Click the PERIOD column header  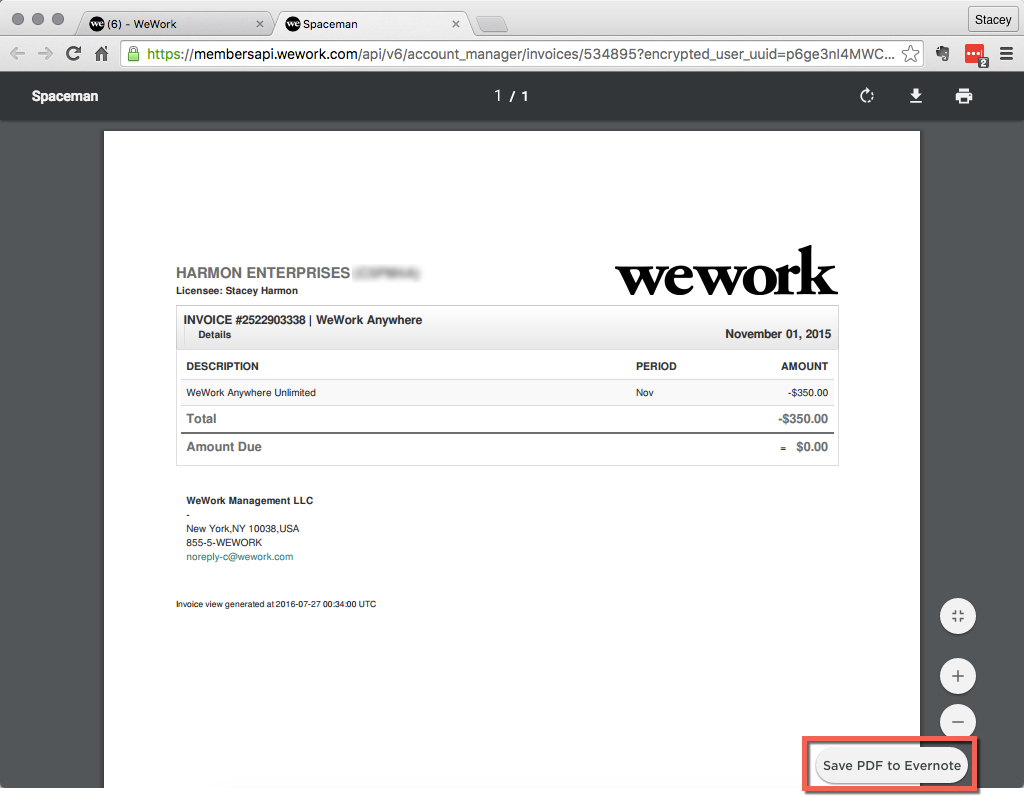(x=656, y=366)
